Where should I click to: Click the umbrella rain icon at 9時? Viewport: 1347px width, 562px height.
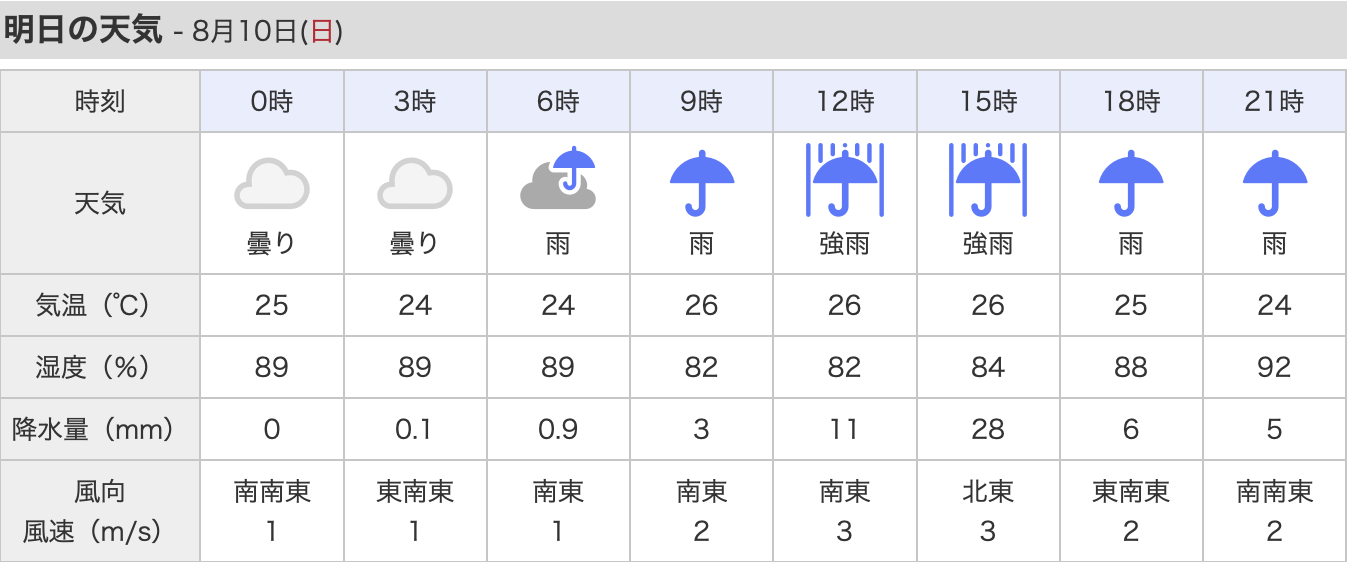coord(701,183)
